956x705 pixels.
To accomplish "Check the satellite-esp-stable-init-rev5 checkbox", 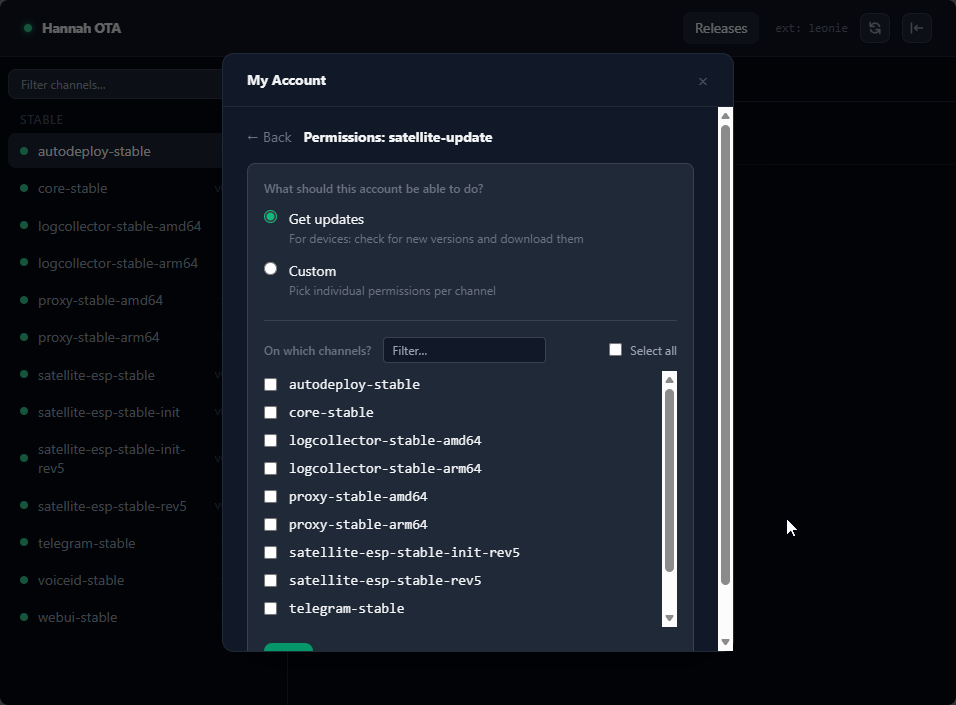I will (270, 553).
